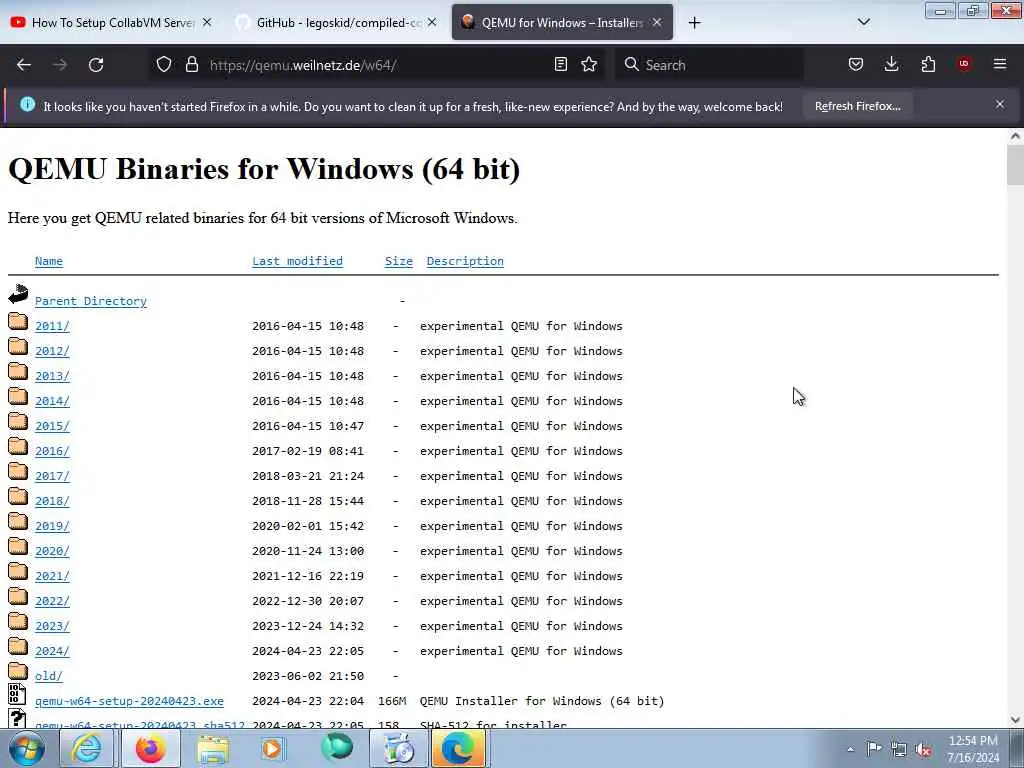Download qemu-w64-setup-20240423.exe

click(x=129, y=701)
